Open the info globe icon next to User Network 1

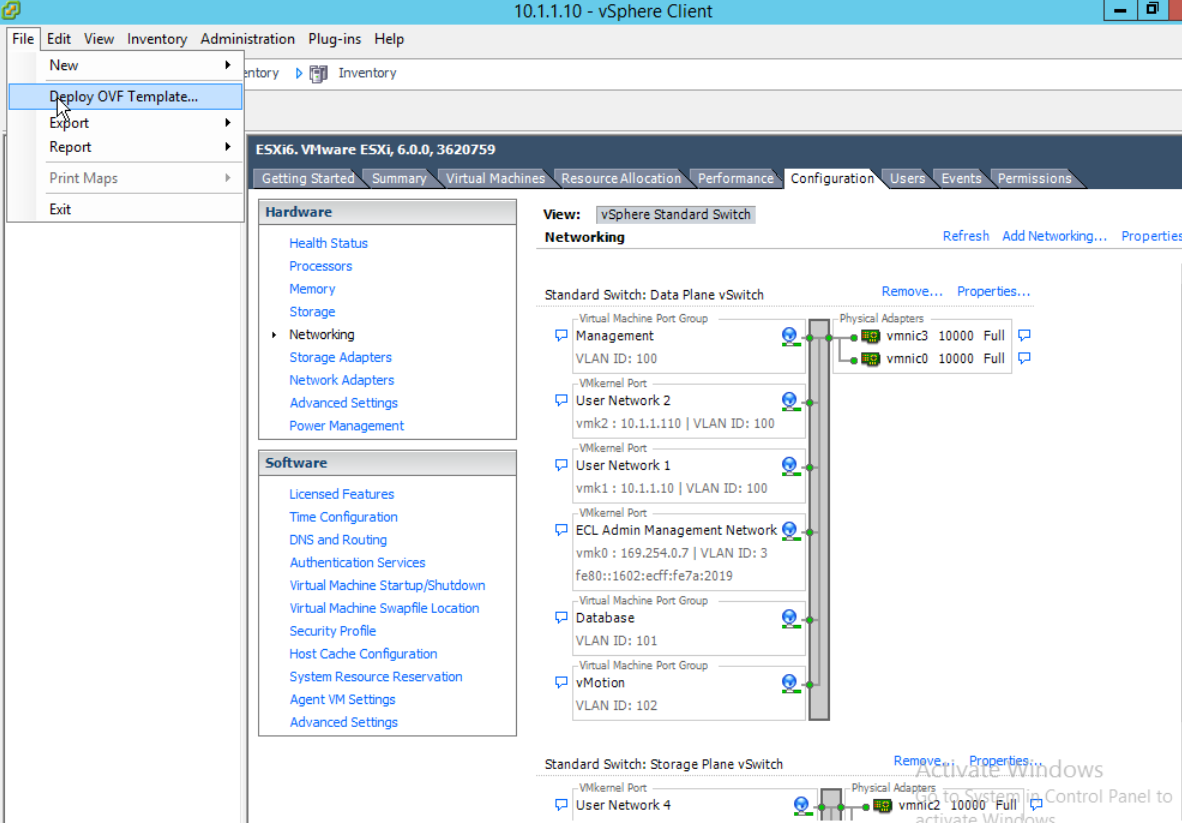point(789,465)
